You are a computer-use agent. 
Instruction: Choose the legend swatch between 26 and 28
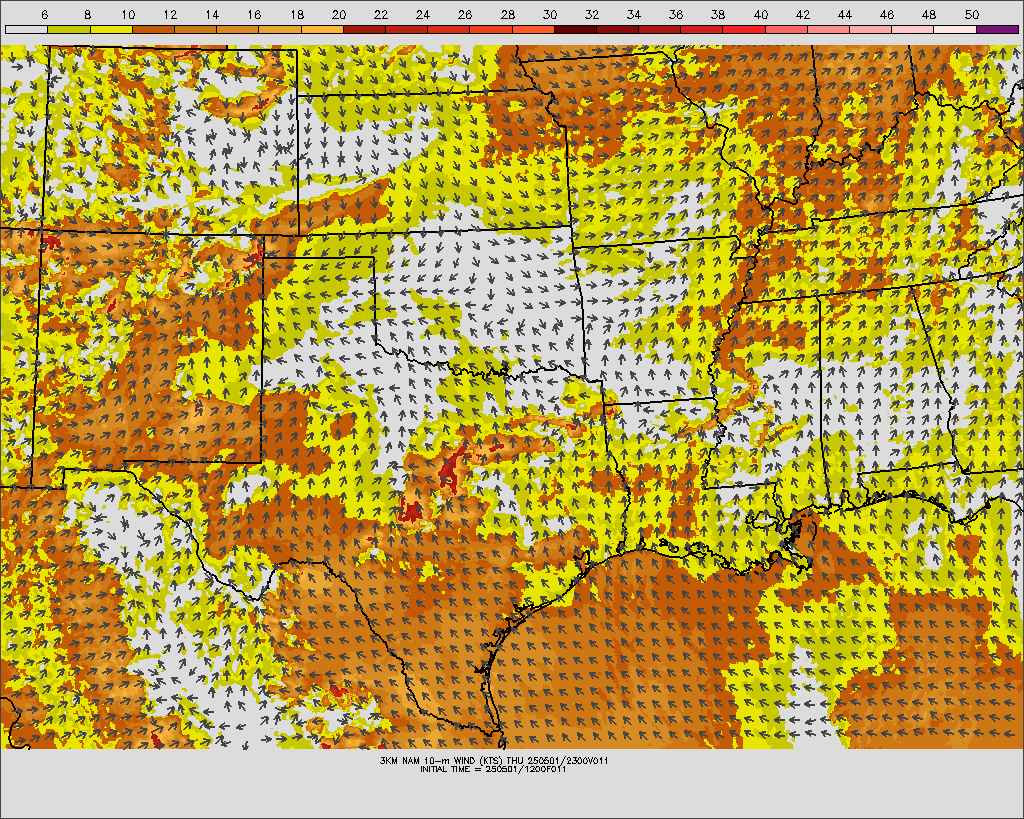(x=491, y=29)
